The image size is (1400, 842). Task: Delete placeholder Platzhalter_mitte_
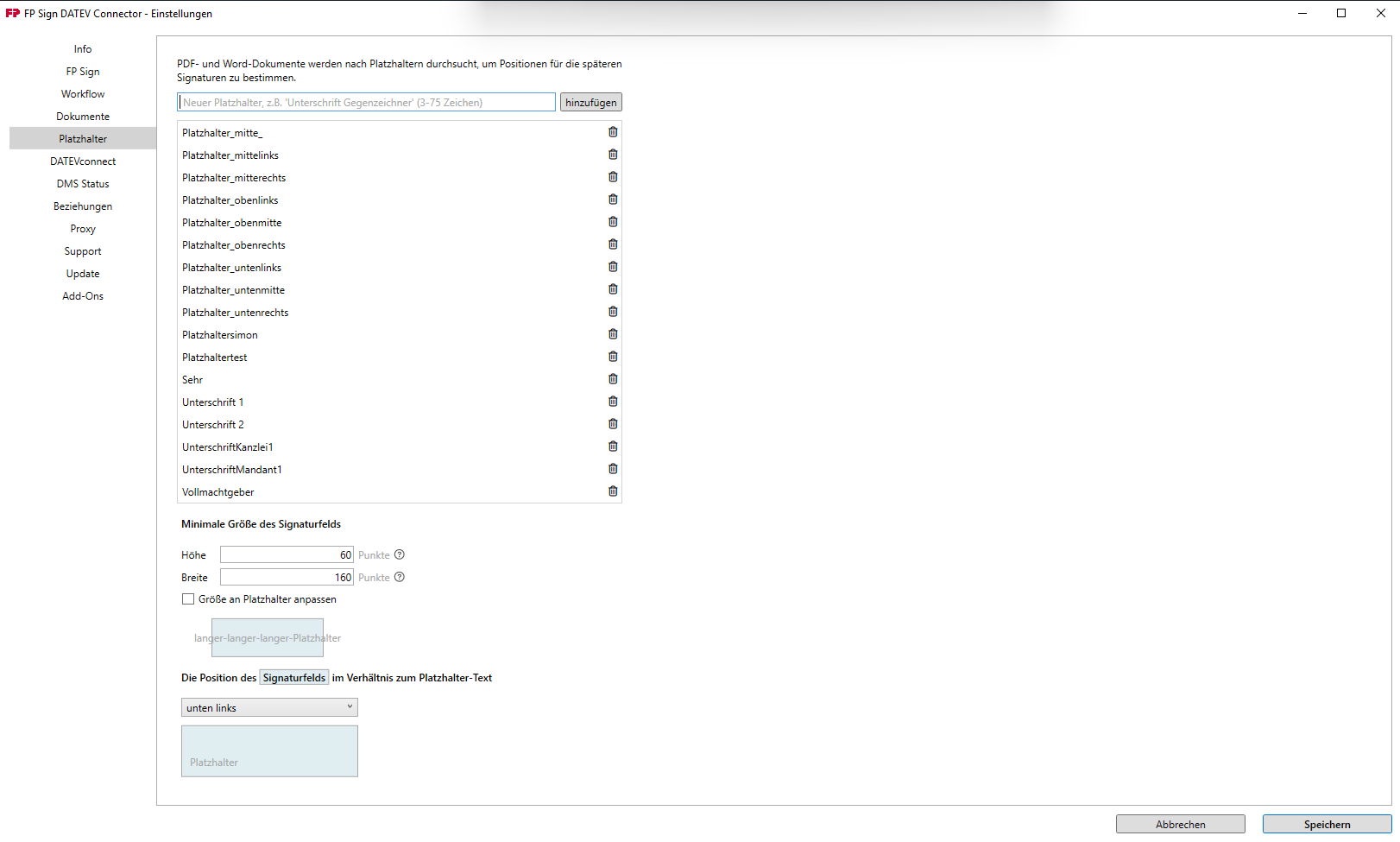pos(613,132)
